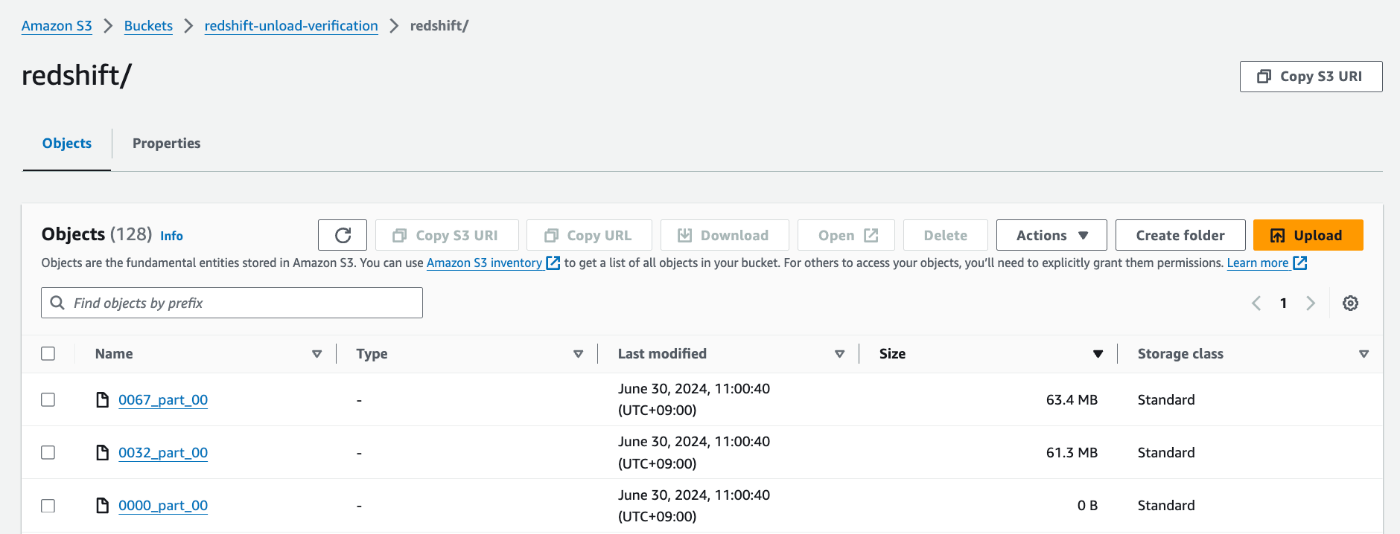Go to next page arrow
Viewport: 1400px width, 534px height.
coord(1310,303)
